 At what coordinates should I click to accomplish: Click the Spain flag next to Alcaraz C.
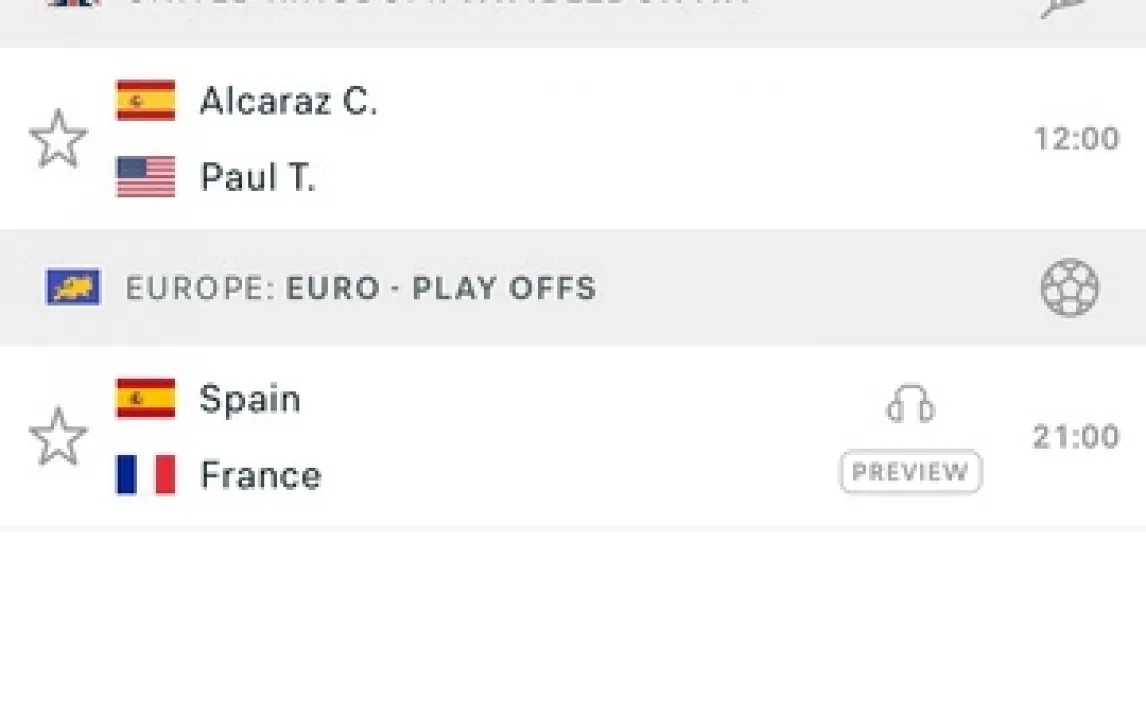pos(146,101)
